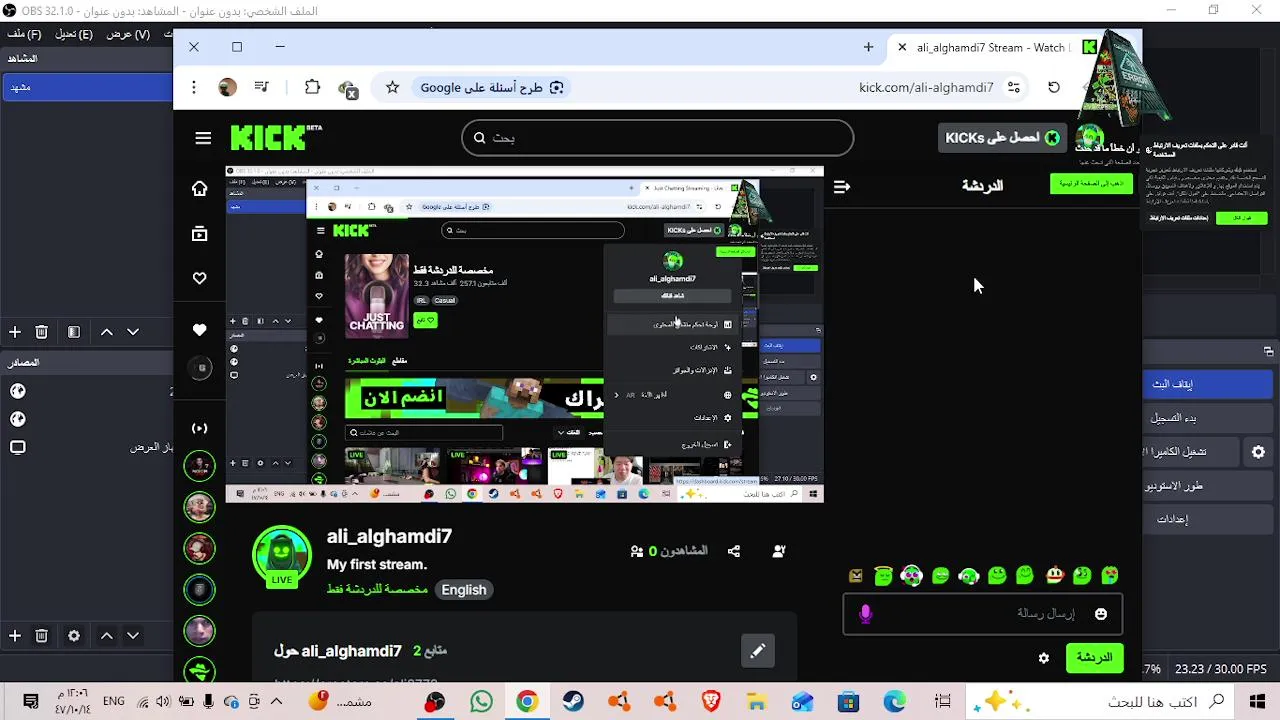This screenshot has width=1280, height=720.
Task: Insert the heart-eyes green emote
Action: pos(1110,575)
